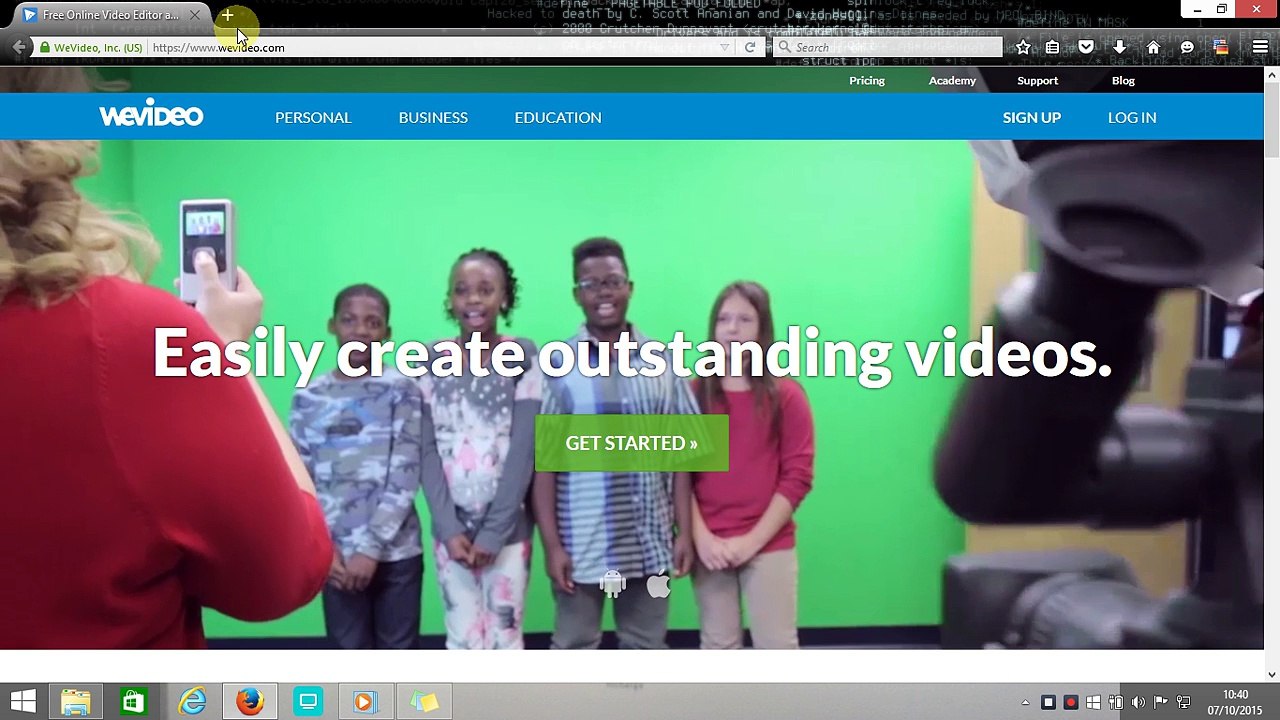Open the network tray icon
Screen dimensions: 1280x720
pos(1184,703)
